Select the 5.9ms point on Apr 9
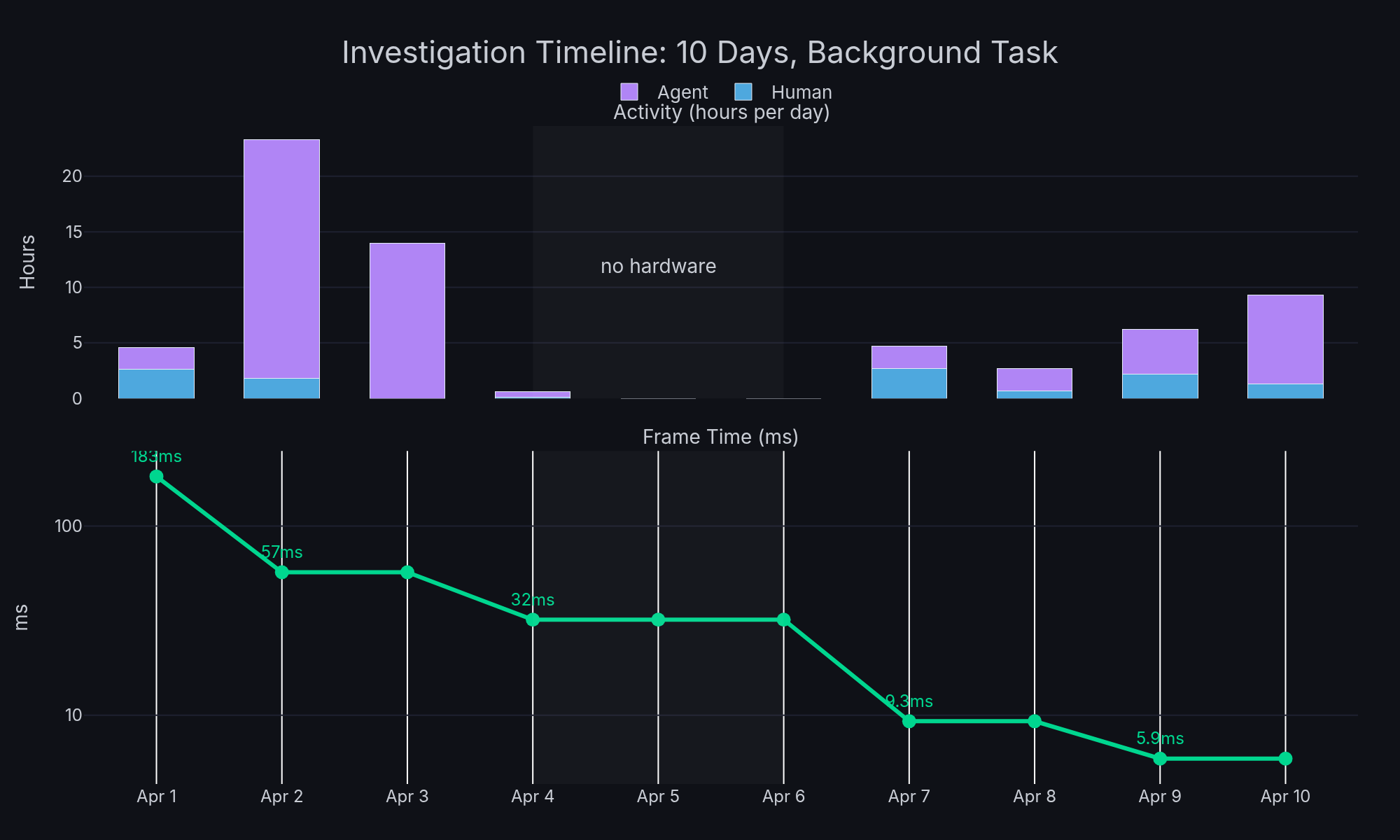Image resolution: width=1400 pixels, height=840 pixels. pos(1160,757)
